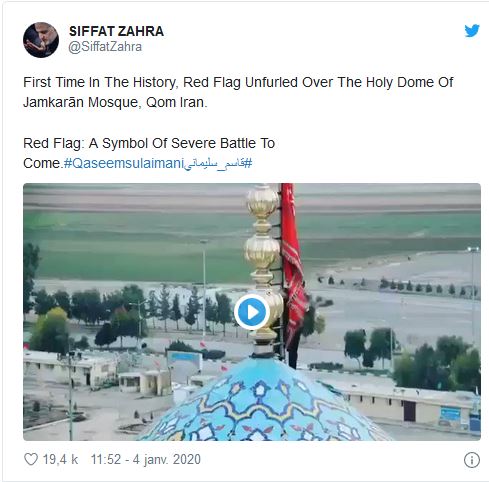Viewport: 489px width, 482px height.
Task: Like the tweet with the heart icon
Action: [31, 459]
